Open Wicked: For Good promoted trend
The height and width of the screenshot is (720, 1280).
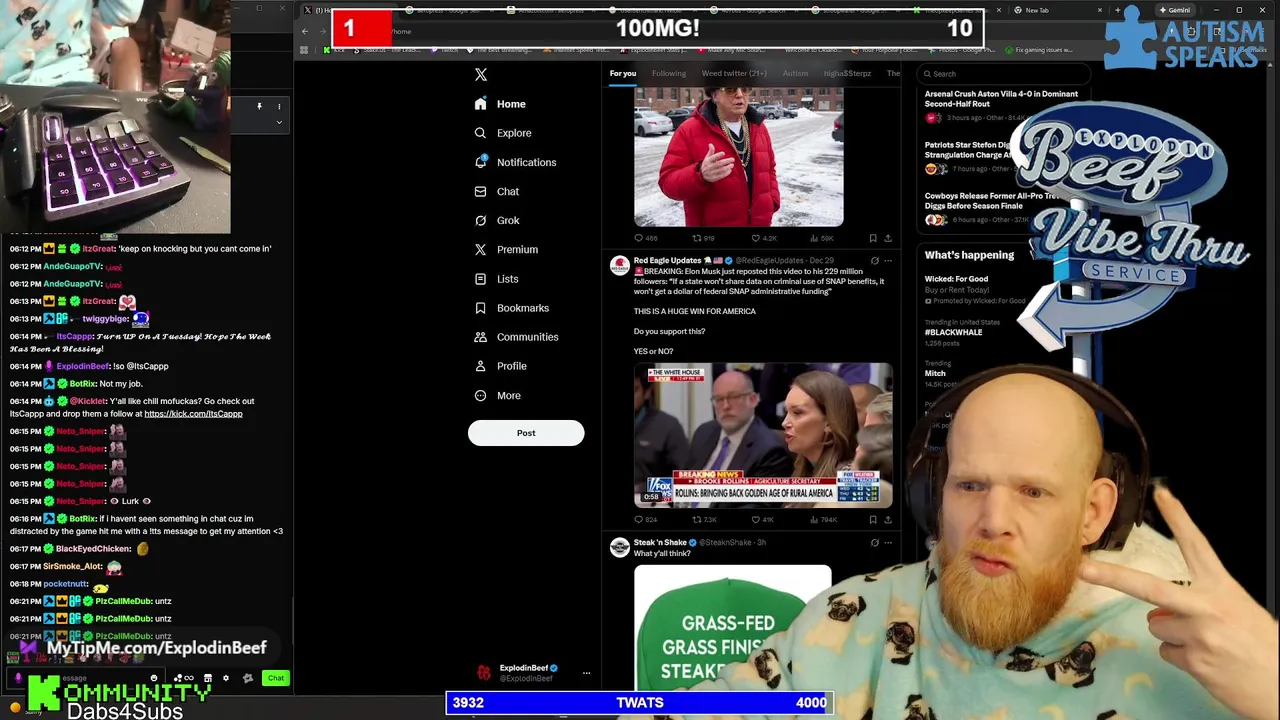956,279
